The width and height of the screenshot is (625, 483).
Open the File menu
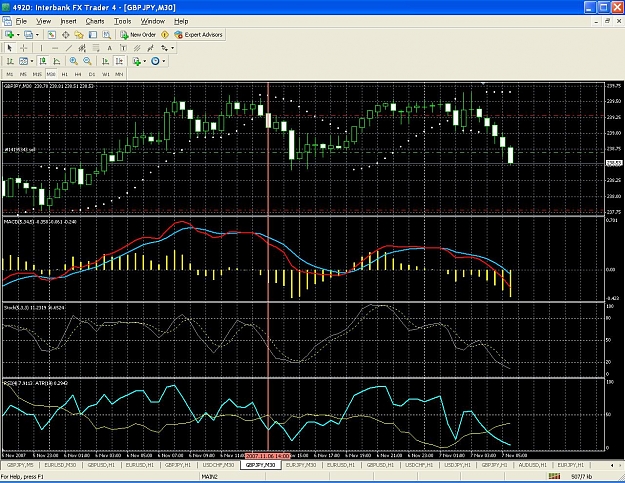tap(21, 21)
